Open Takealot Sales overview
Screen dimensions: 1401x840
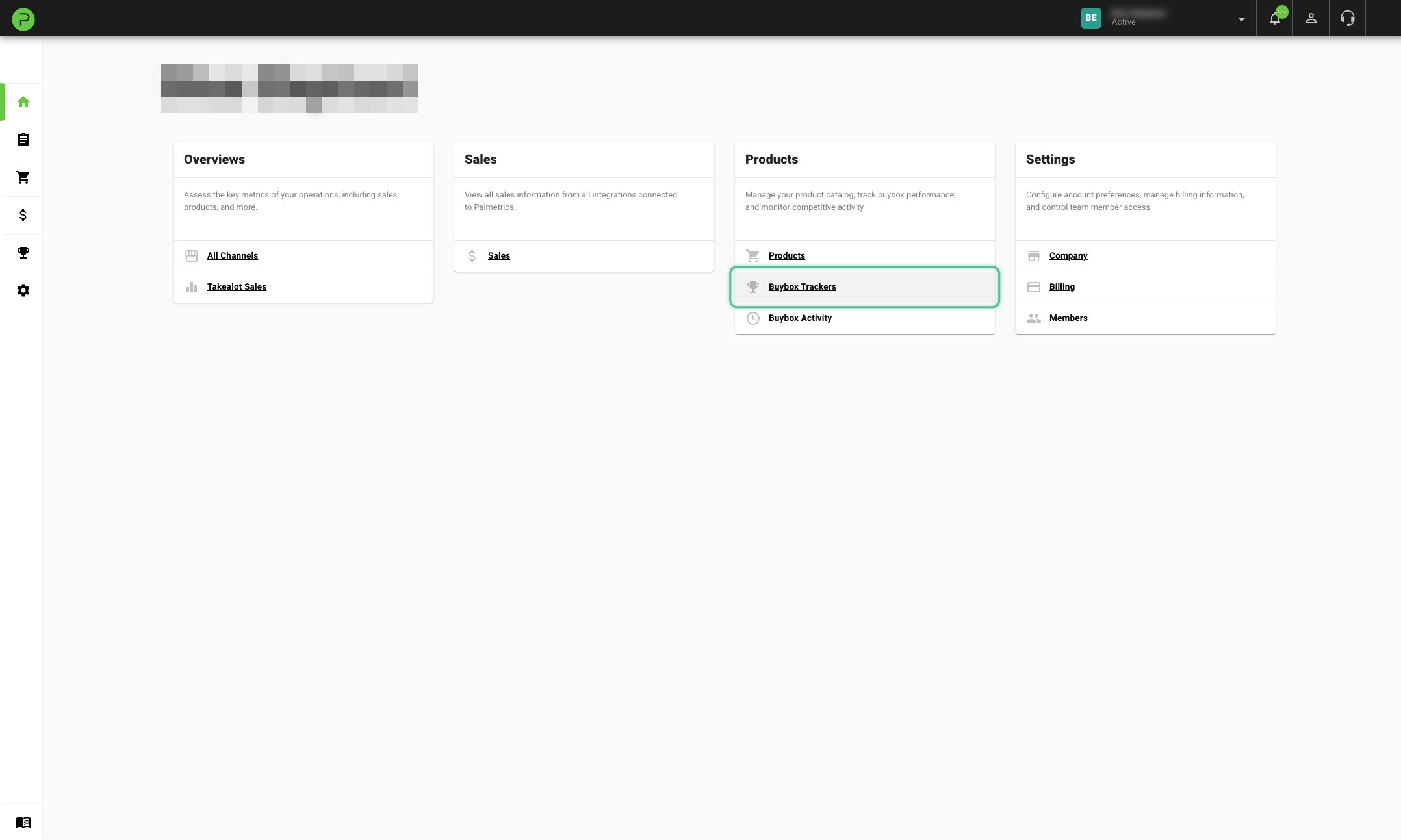point(236,286)
